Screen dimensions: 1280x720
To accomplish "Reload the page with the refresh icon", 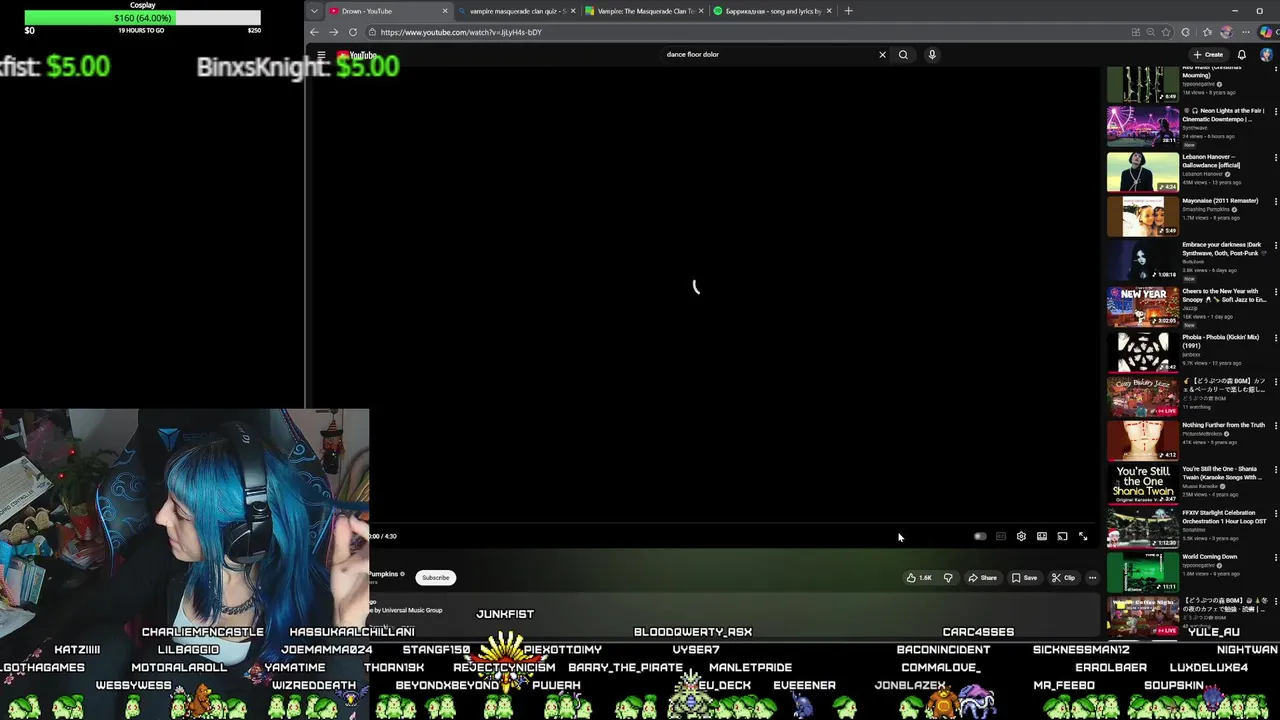I will [x=353, y=32].
